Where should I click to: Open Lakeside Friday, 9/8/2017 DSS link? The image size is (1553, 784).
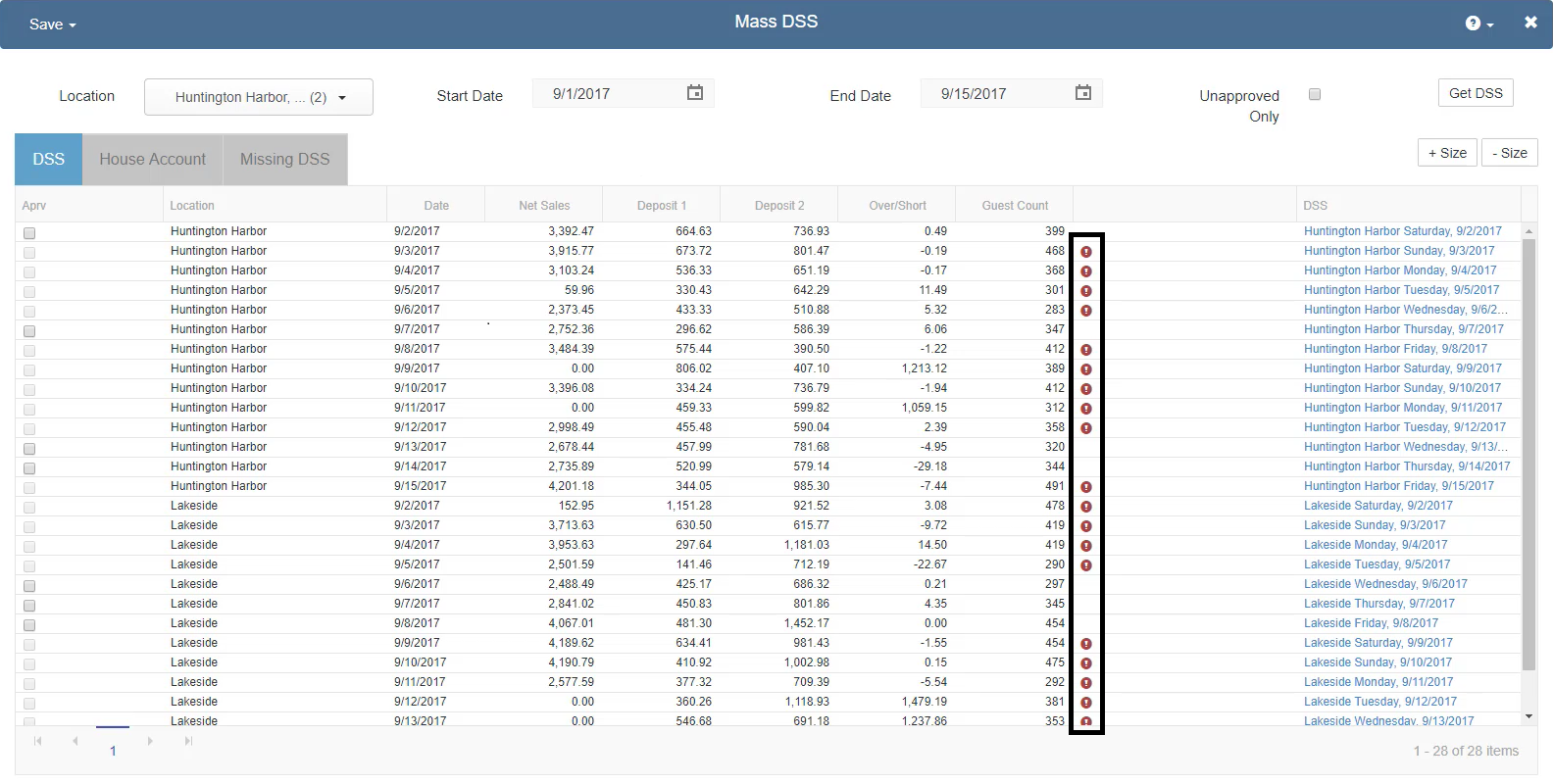pos(1371,623)
